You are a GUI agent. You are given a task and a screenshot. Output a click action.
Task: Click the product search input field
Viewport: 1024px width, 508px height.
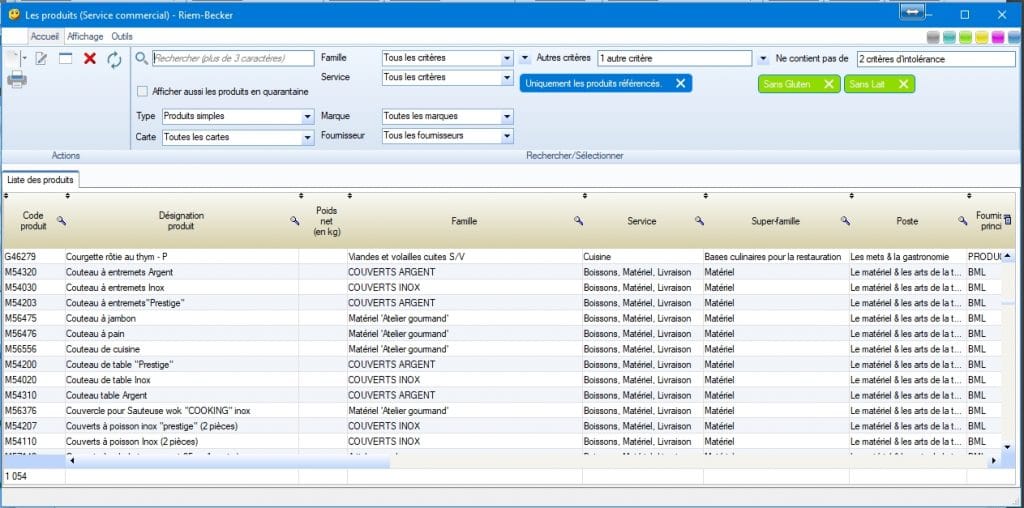(232, 59)
